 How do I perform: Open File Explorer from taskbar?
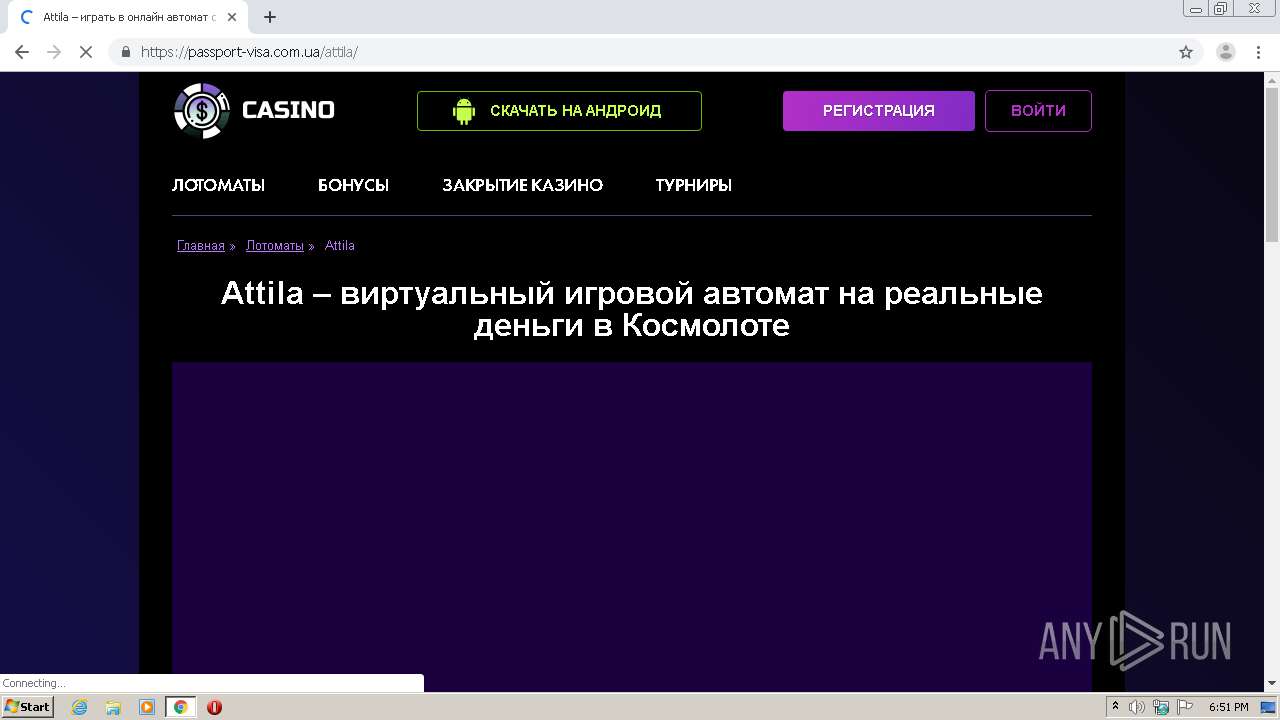click(x=113, y=707)
